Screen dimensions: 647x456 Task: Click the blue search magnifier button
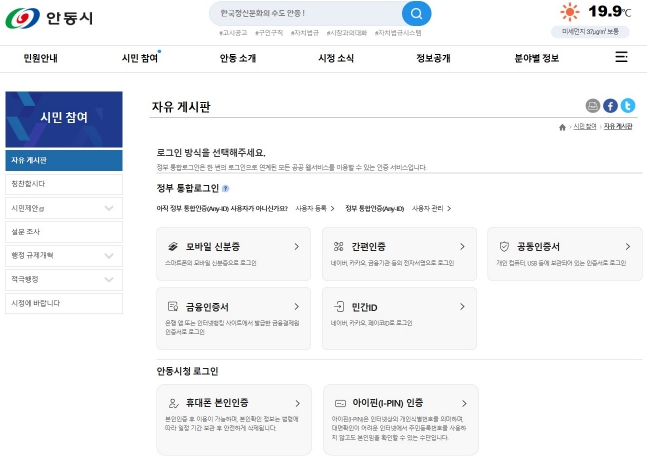(416, 14)
